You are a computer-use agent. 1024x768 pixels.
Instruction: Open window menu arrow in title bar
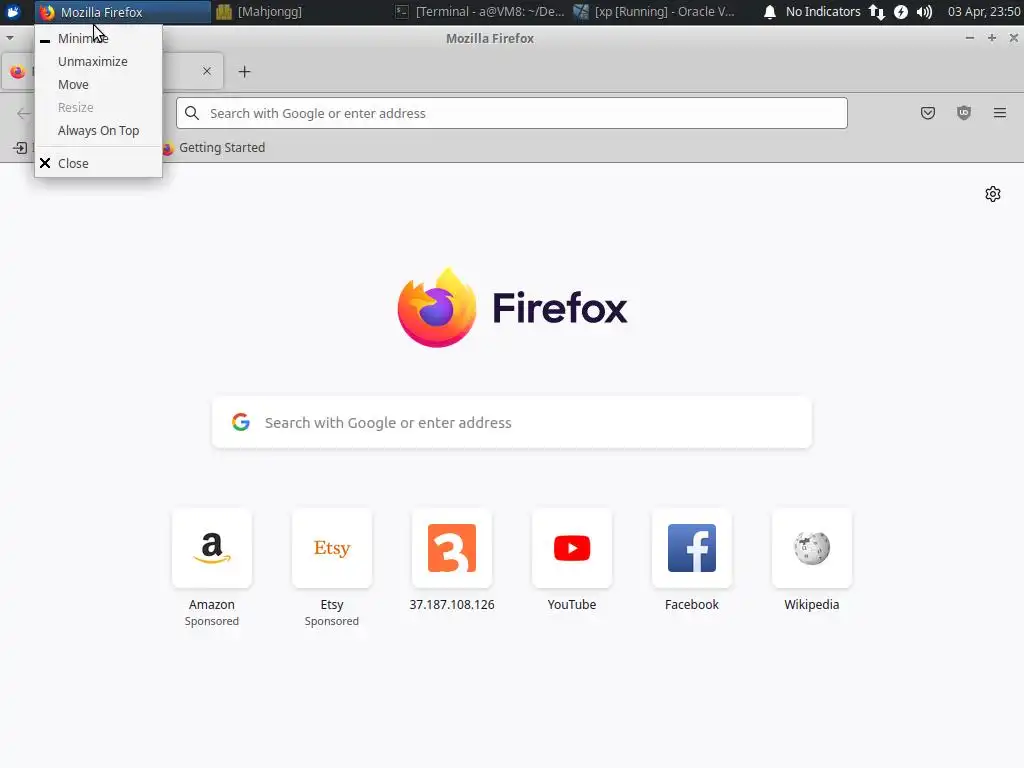(x=10, y=38)
